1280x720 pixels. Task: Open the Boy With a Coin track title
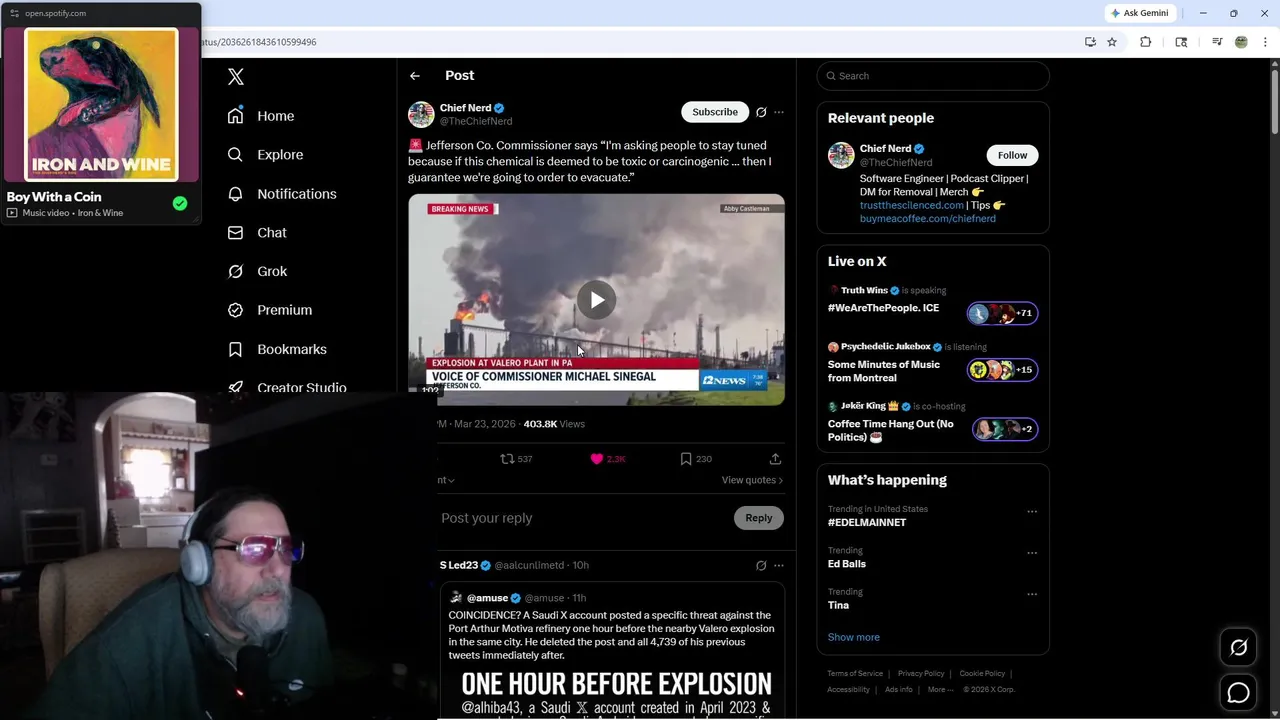[54, 197]
